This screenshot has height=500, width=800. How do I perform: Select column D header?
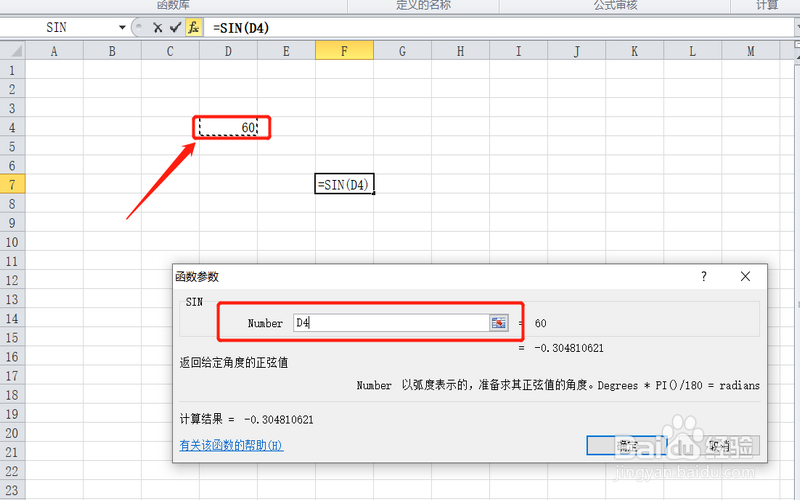point(228,51)
